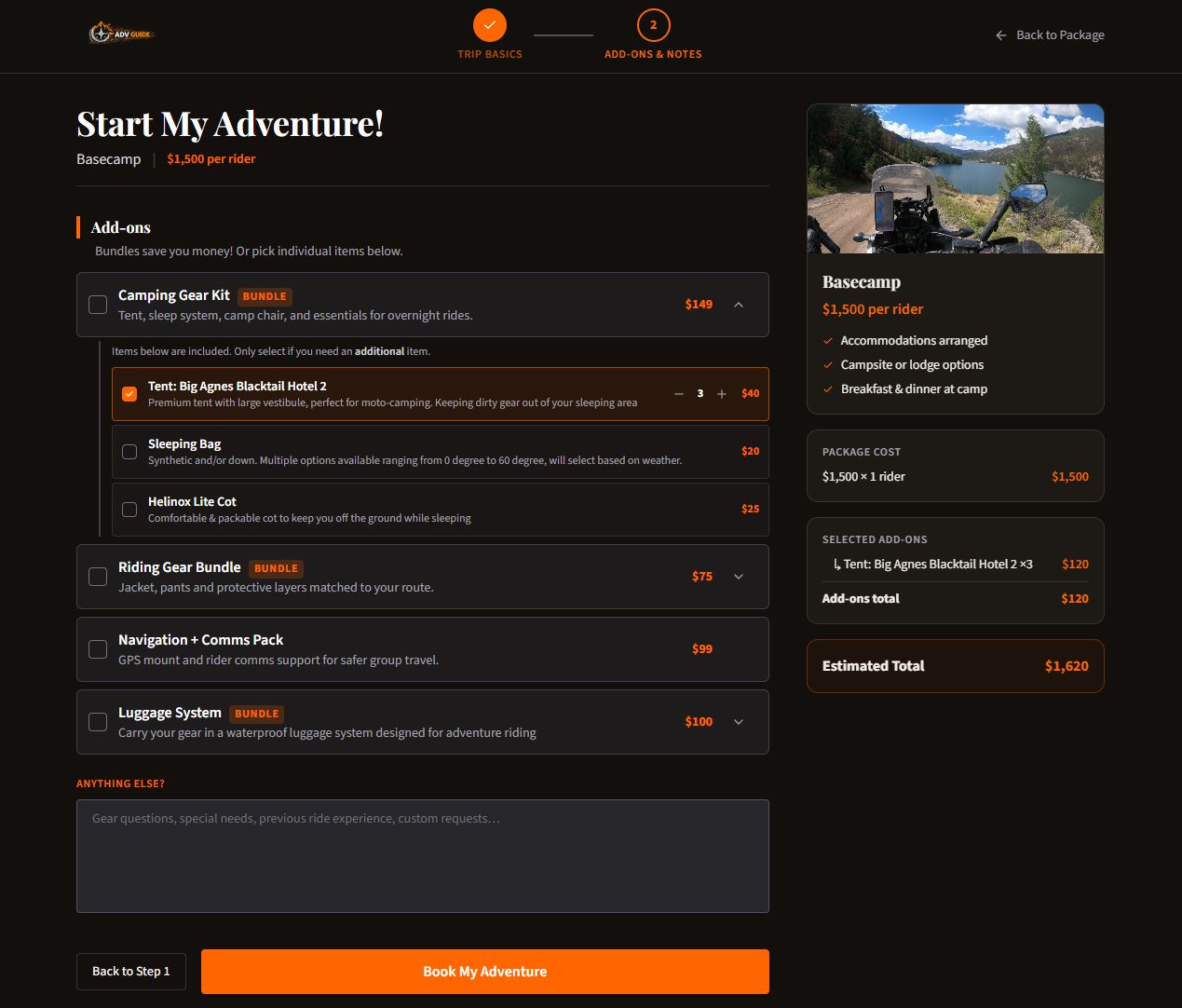Increase tent quantity with the plus icon
1182x1008 pixels.
pos(721,393)
